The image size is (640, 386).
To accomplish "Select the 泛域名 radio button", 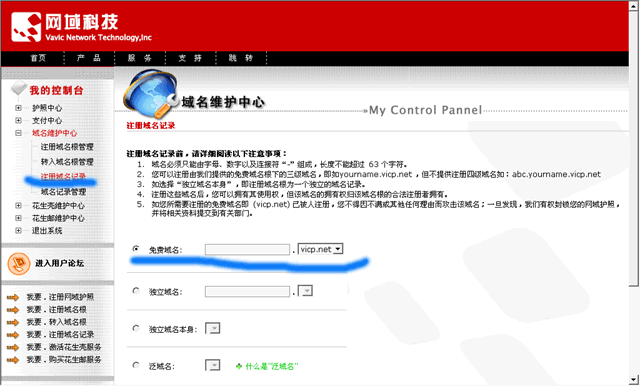I will click(x=136, y=365).
